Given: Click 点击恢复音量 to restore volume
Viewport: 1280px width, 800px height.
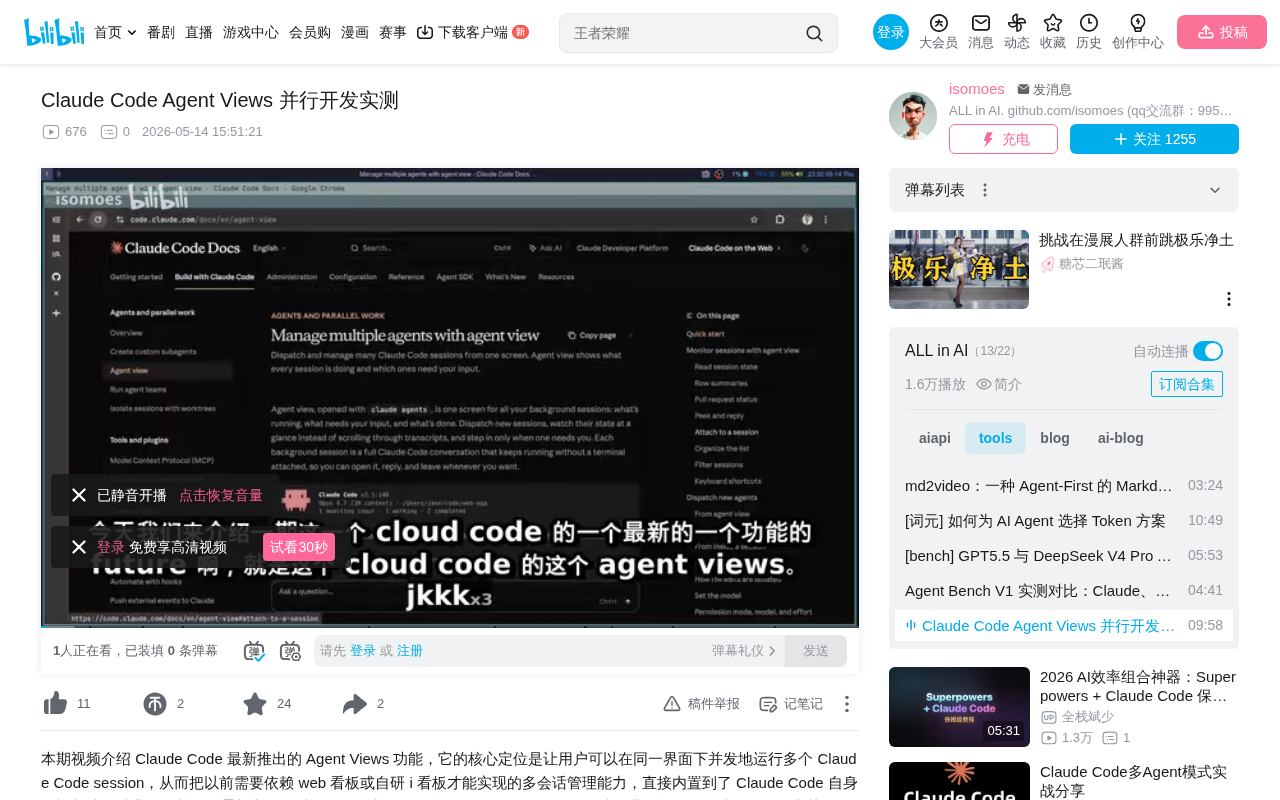Looking at the screenshot, I should click(221, 495).
